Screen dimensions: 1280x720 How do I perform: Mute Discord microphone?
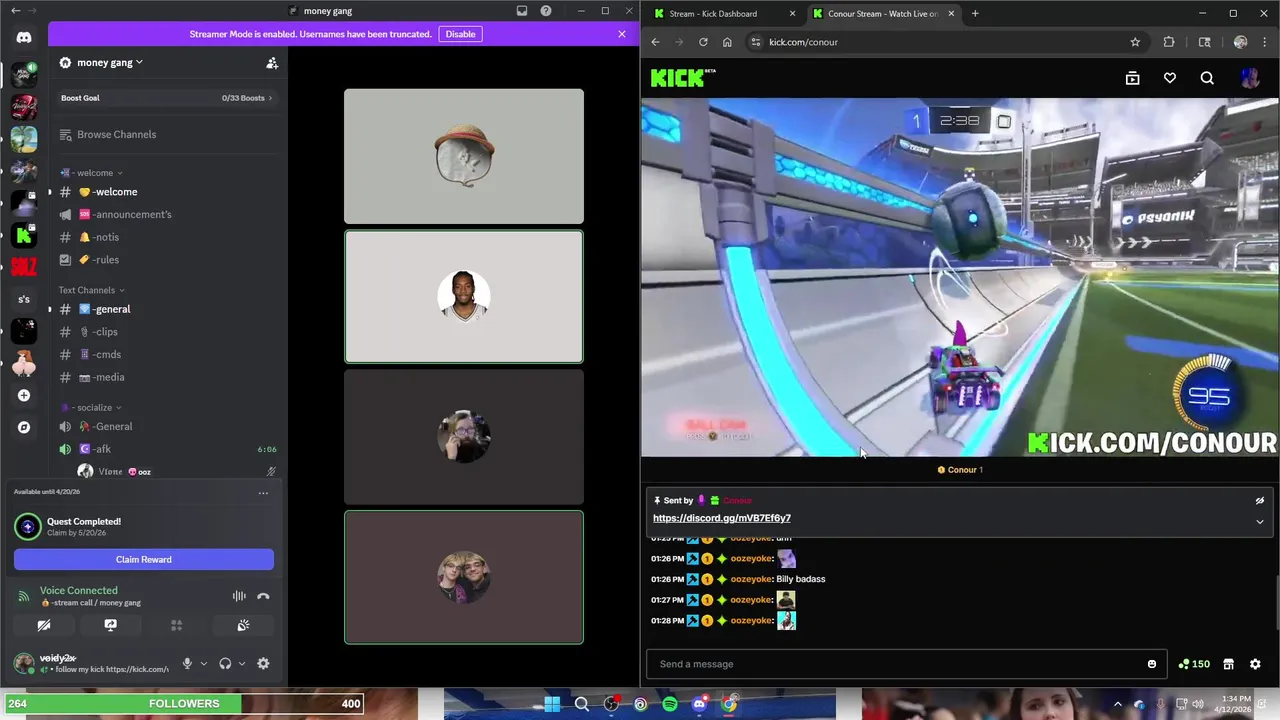coord(187,663)
